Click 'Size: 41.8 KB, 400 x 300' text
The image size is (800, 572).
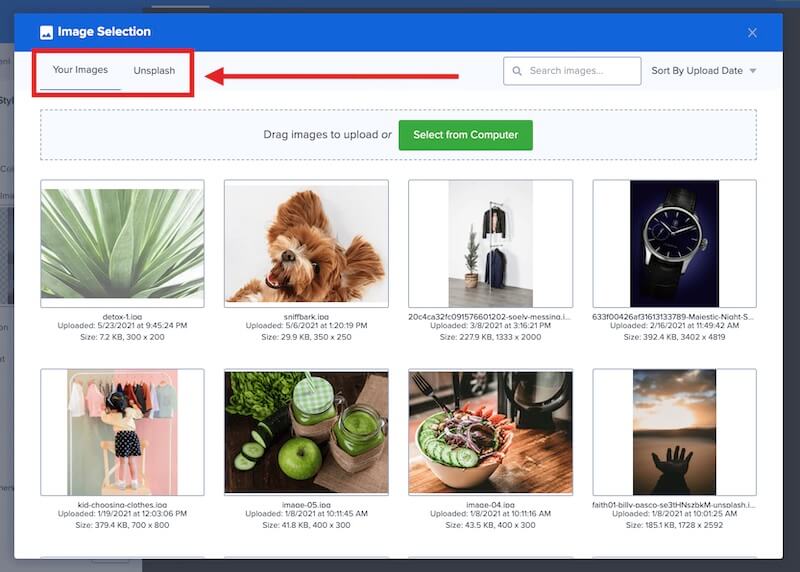[306, 525]
